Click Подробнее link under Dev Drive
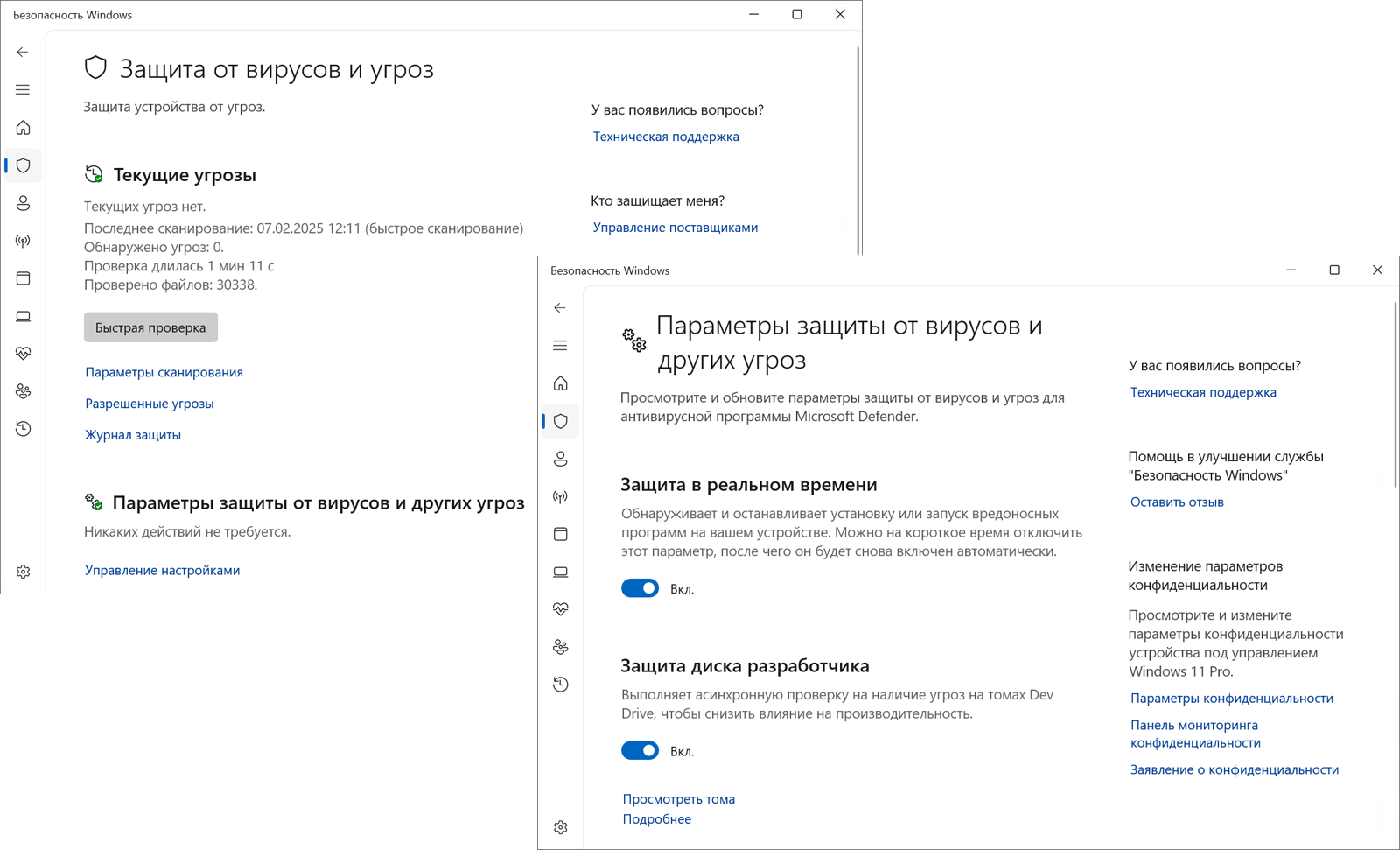 click(x=656, y=819)
